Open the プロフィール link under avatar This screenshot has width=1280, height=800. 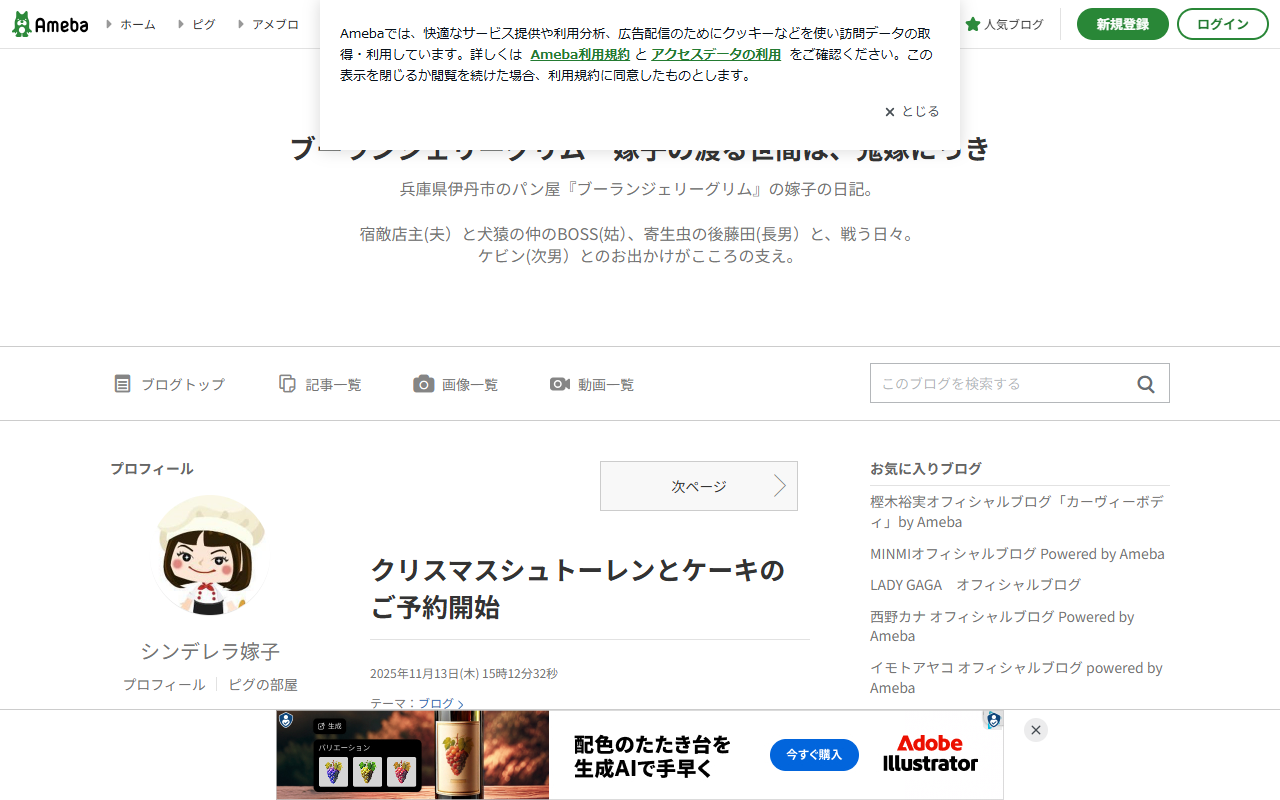tap(164, 685)
